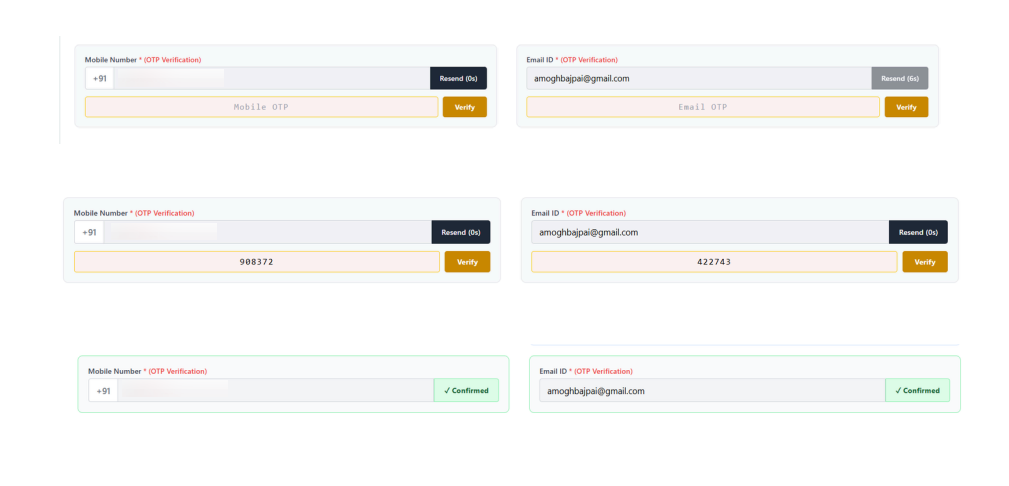Click Resend (0s) above the 422743 code

tap(918, 232)
